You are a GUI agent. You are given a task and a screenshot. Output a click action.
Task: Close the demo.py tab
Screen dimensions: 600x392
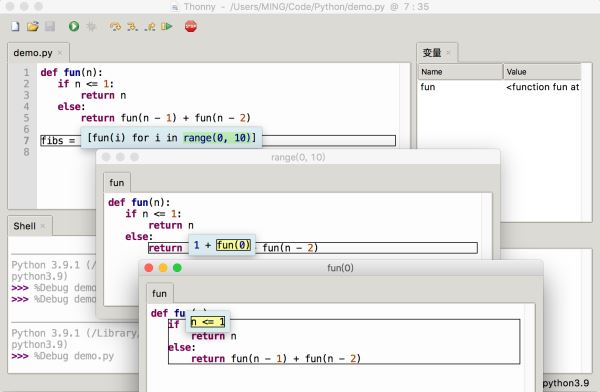[60, 53]
